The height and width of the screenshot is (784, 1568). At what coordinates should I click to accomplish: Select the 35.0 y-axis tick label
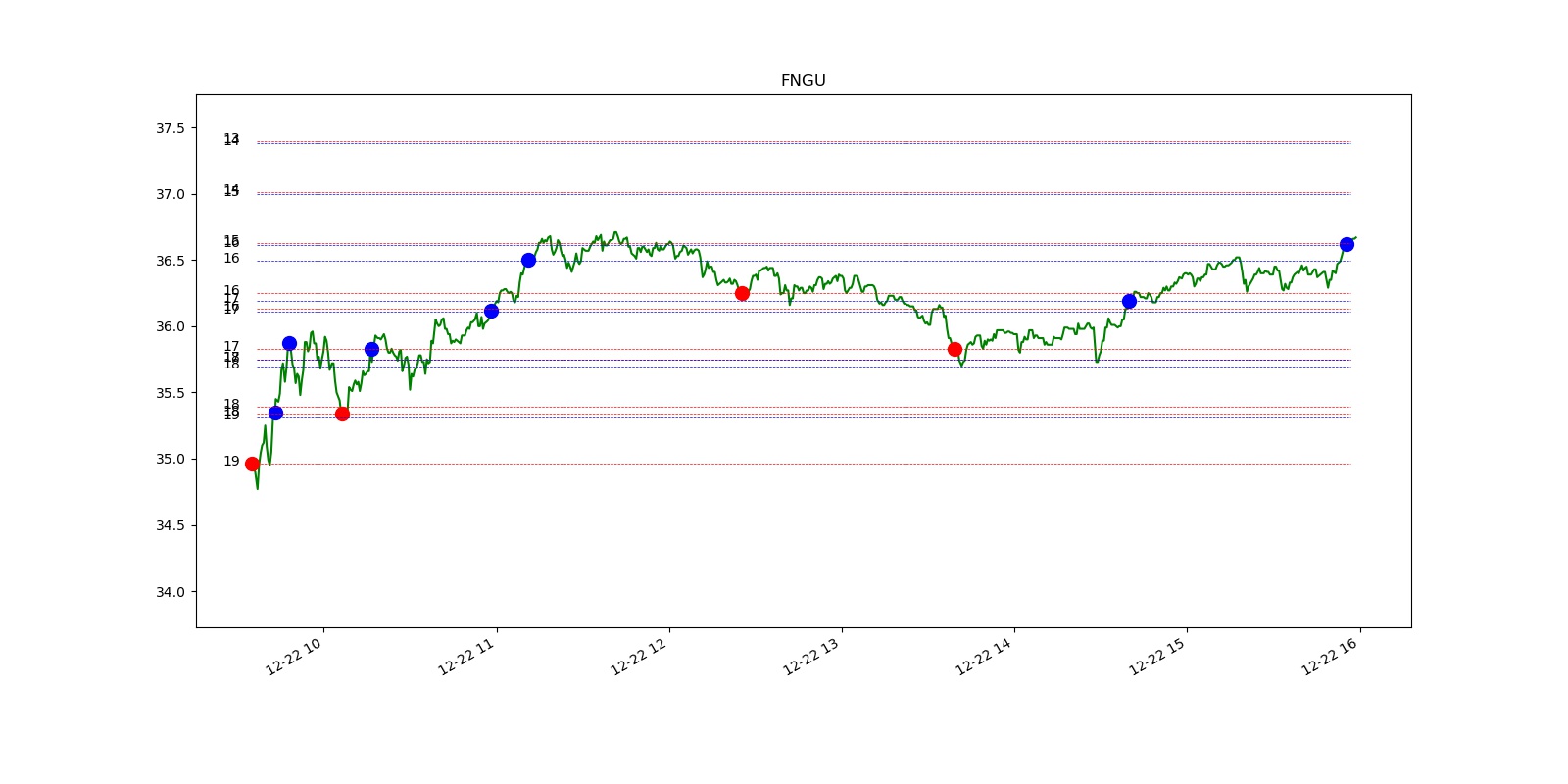(170, 459)
